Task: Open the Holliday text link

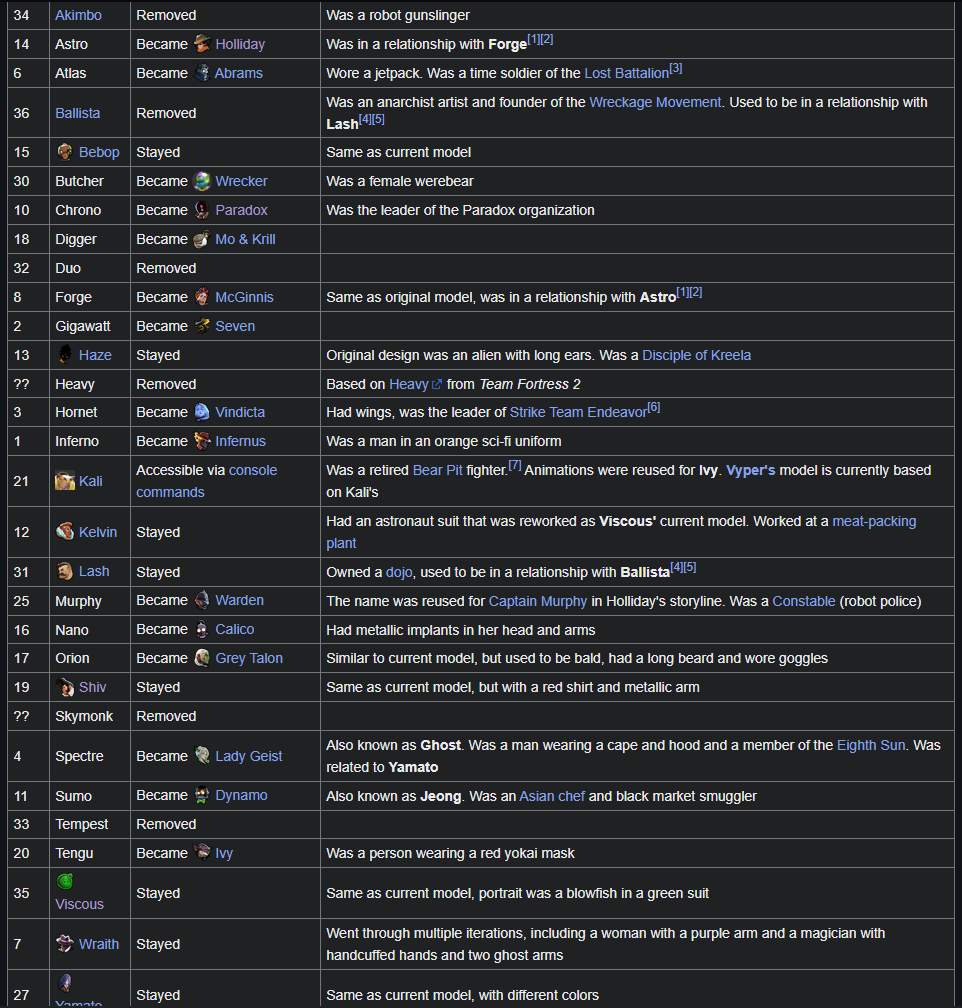Action: pos(240,44)
